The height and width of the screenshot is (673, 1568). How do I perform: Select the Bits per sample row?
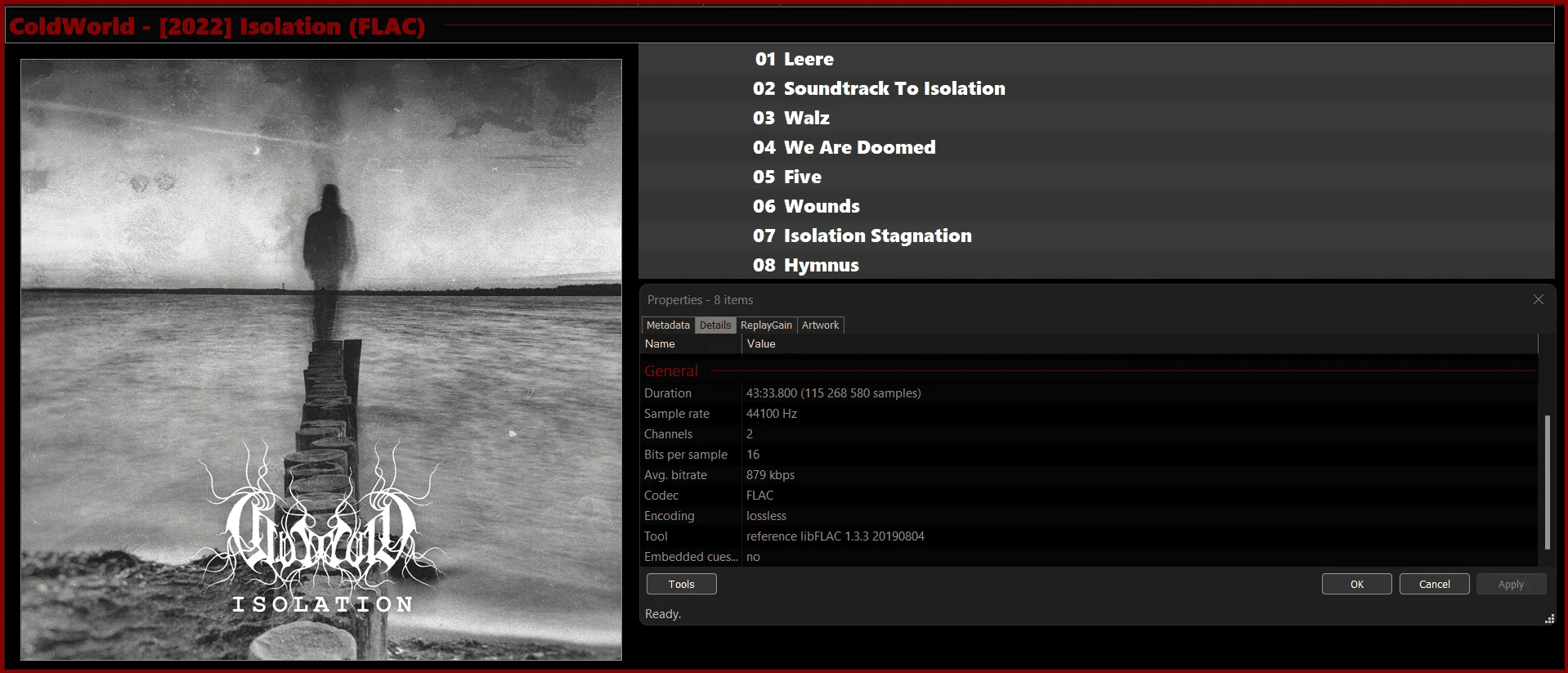tap(1090, 455)
